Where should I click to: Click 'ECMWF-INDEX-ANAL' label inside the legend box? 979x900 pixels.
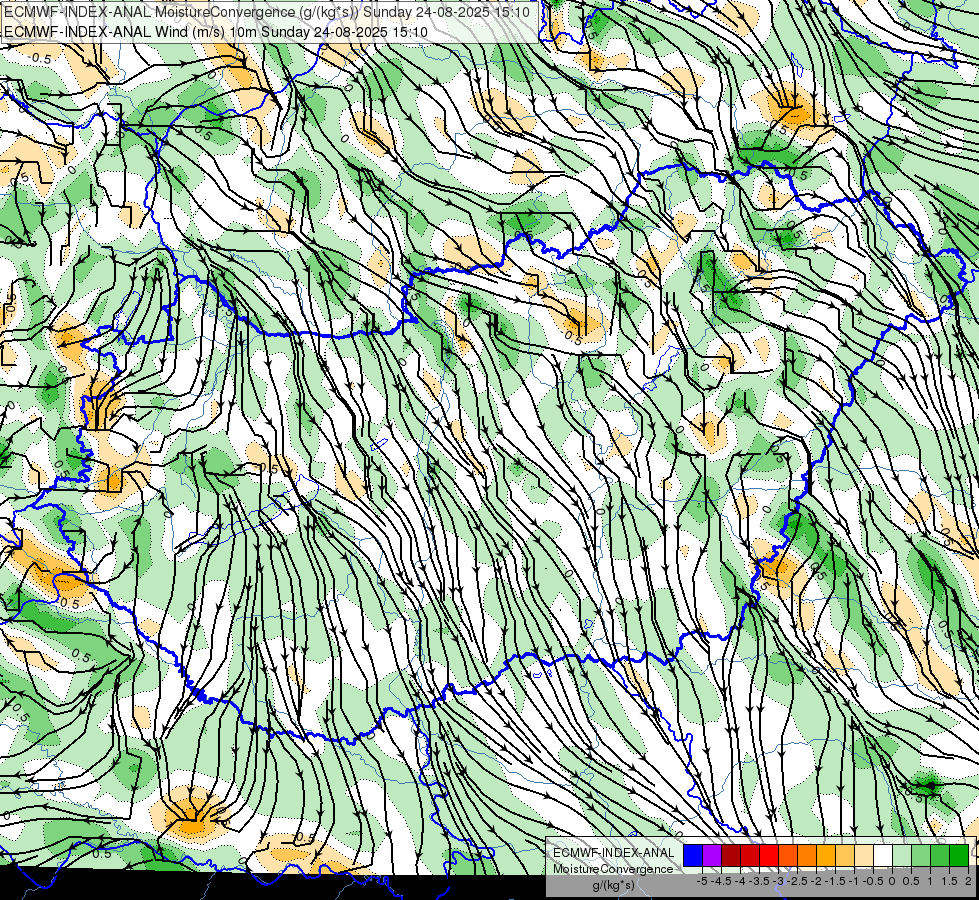click(x=614, y=853)
